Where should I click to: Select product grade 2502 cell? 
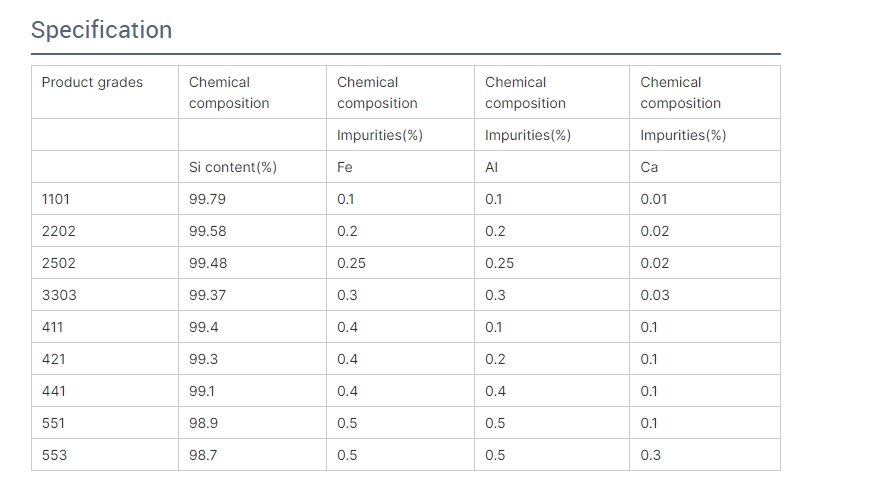click(x=58, y=263)
